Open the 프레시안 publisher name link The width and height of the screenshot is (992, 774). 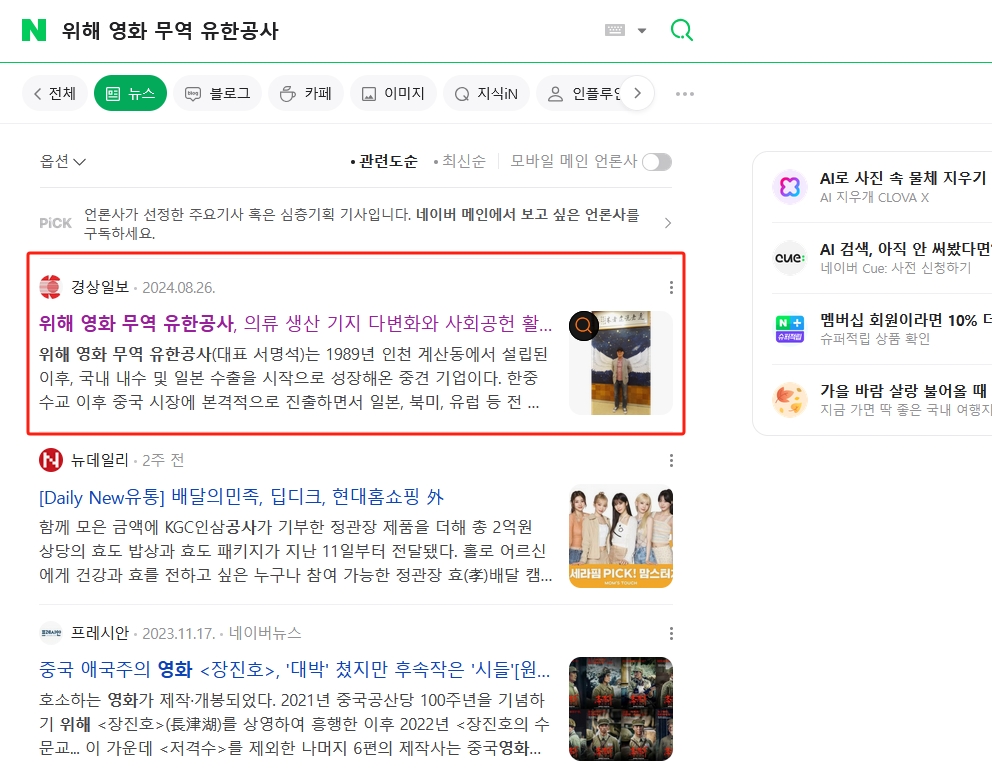[99, 633]
